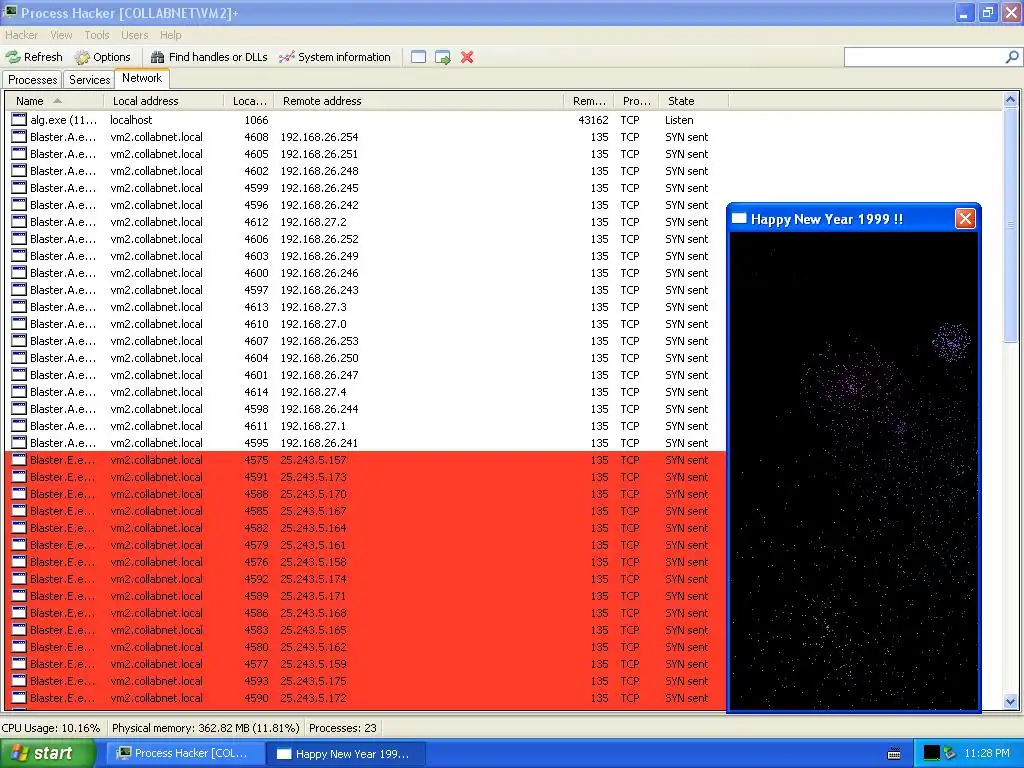Select remote address 192.168.27.4
The image size is (1024, 768).
click(313, 392)
